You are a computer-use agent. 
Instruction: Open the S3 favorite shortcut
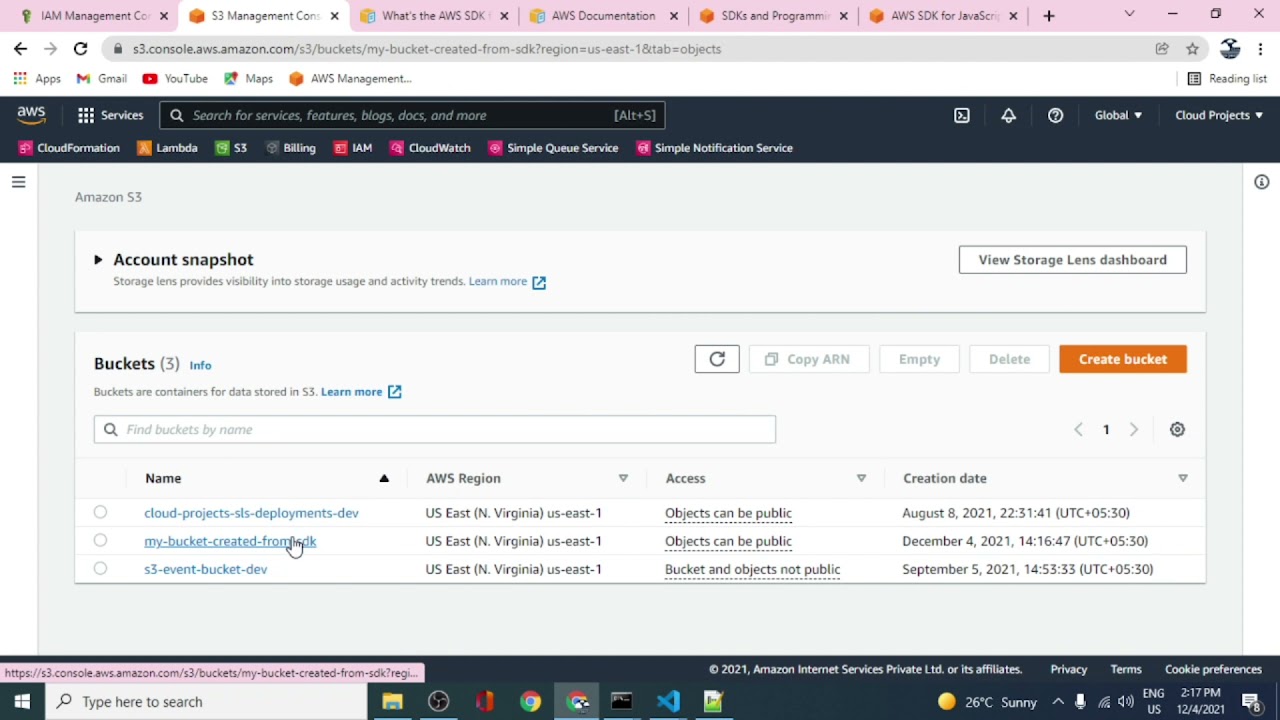(x=231, y=148)
